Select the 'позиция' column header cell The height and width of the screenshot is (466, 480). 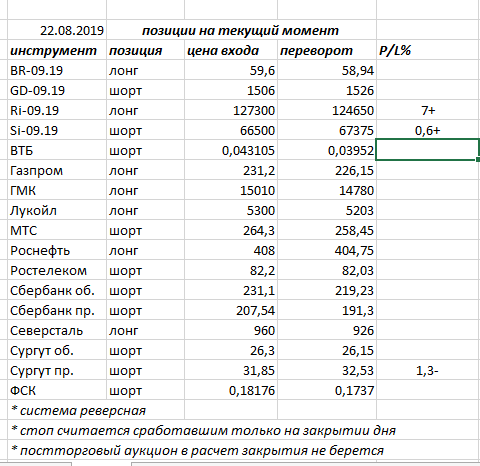145,50
